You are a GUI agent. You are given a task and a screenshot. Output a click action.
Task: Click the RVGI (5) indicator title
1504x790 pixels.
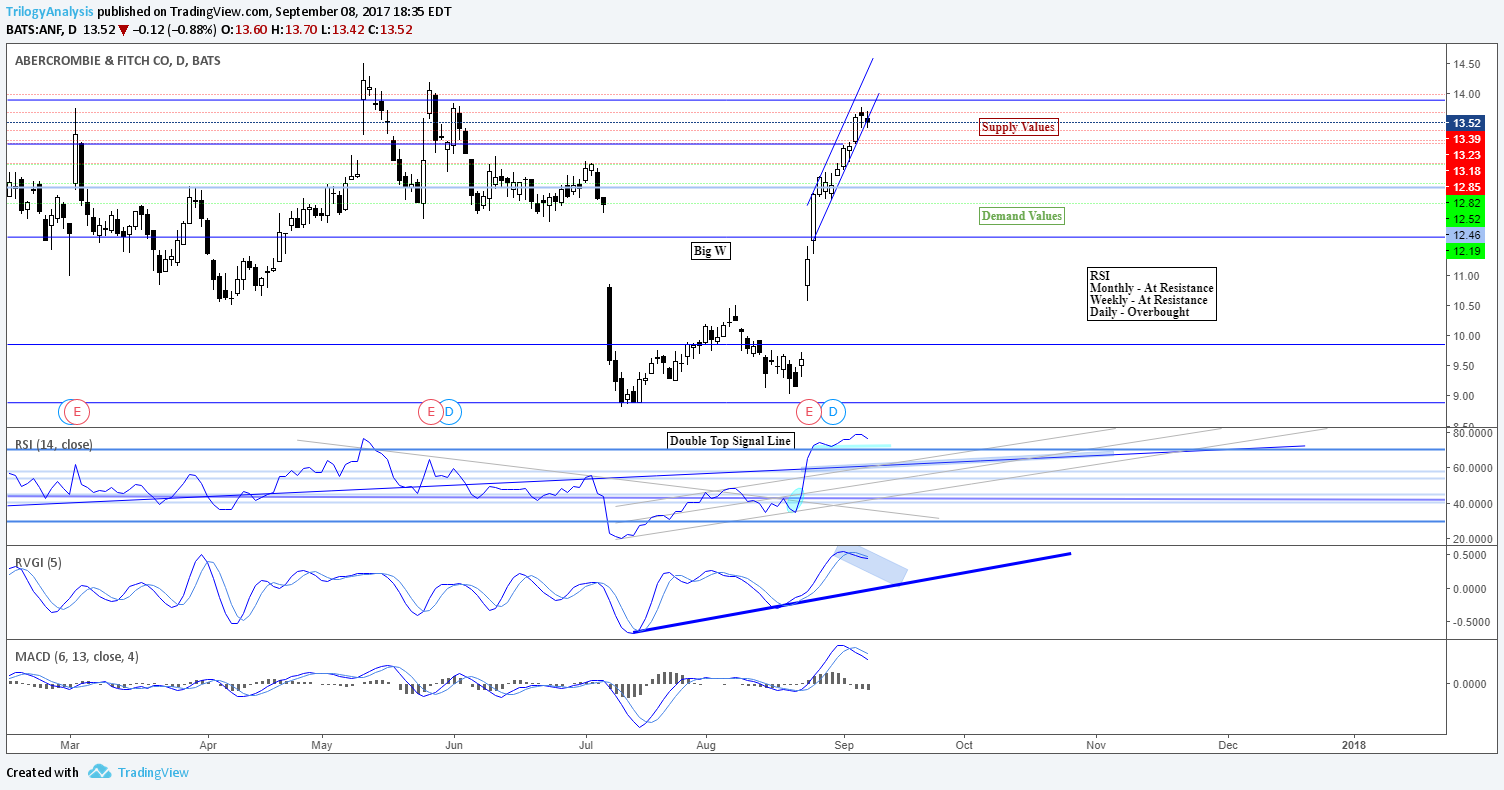38,563
